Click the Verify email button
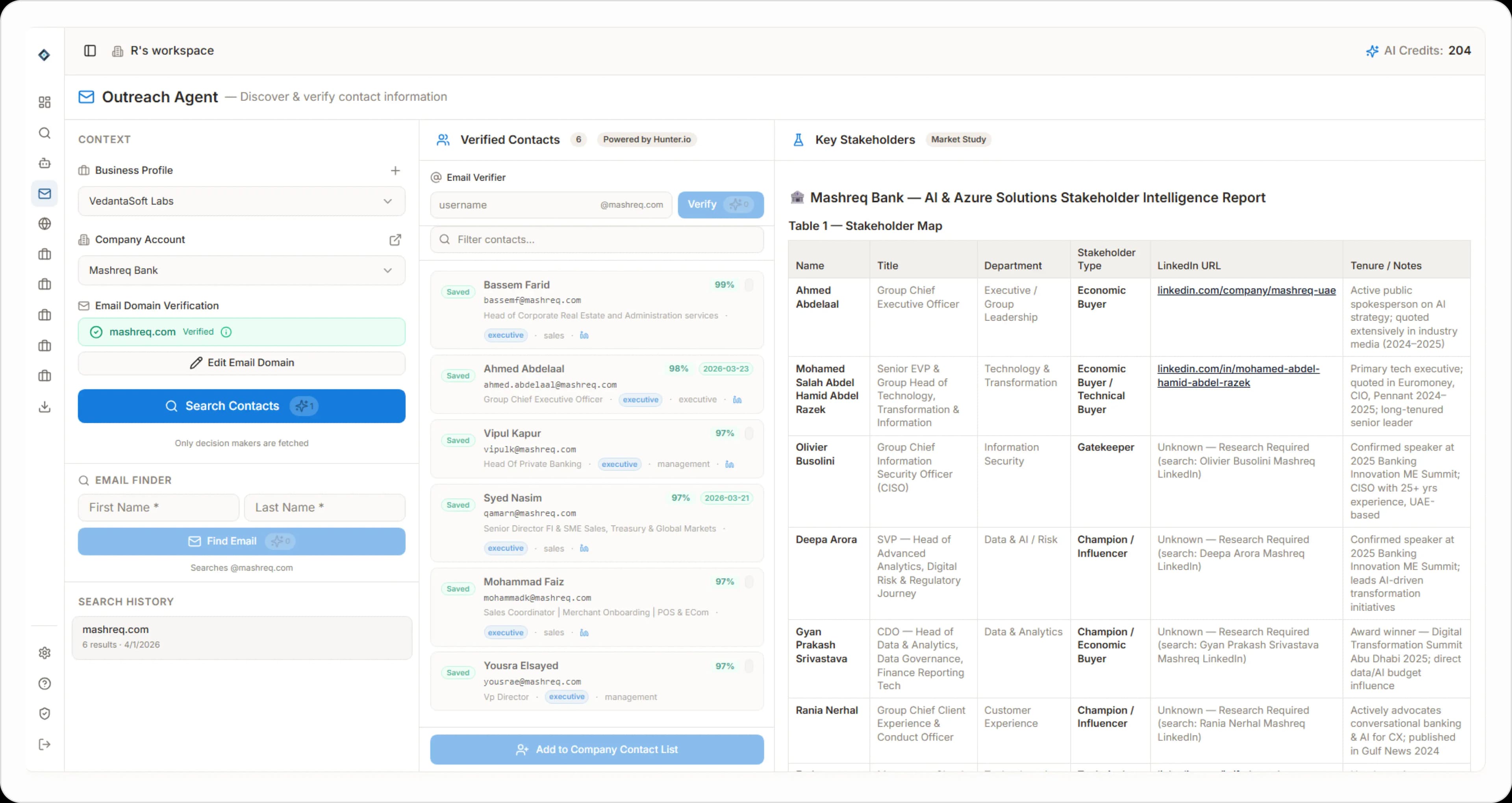Viewport: 1512px width, 803px height. pyautogui.click(x=720, y=204)
